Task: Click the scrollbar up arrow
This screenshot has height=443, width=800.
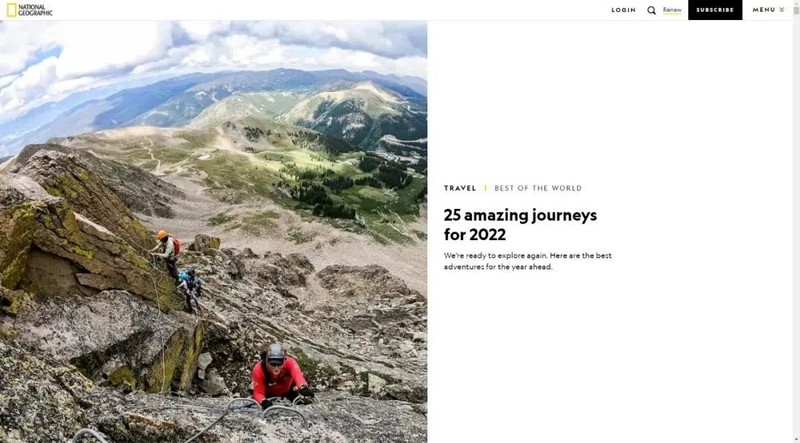Action: [796, 3]
